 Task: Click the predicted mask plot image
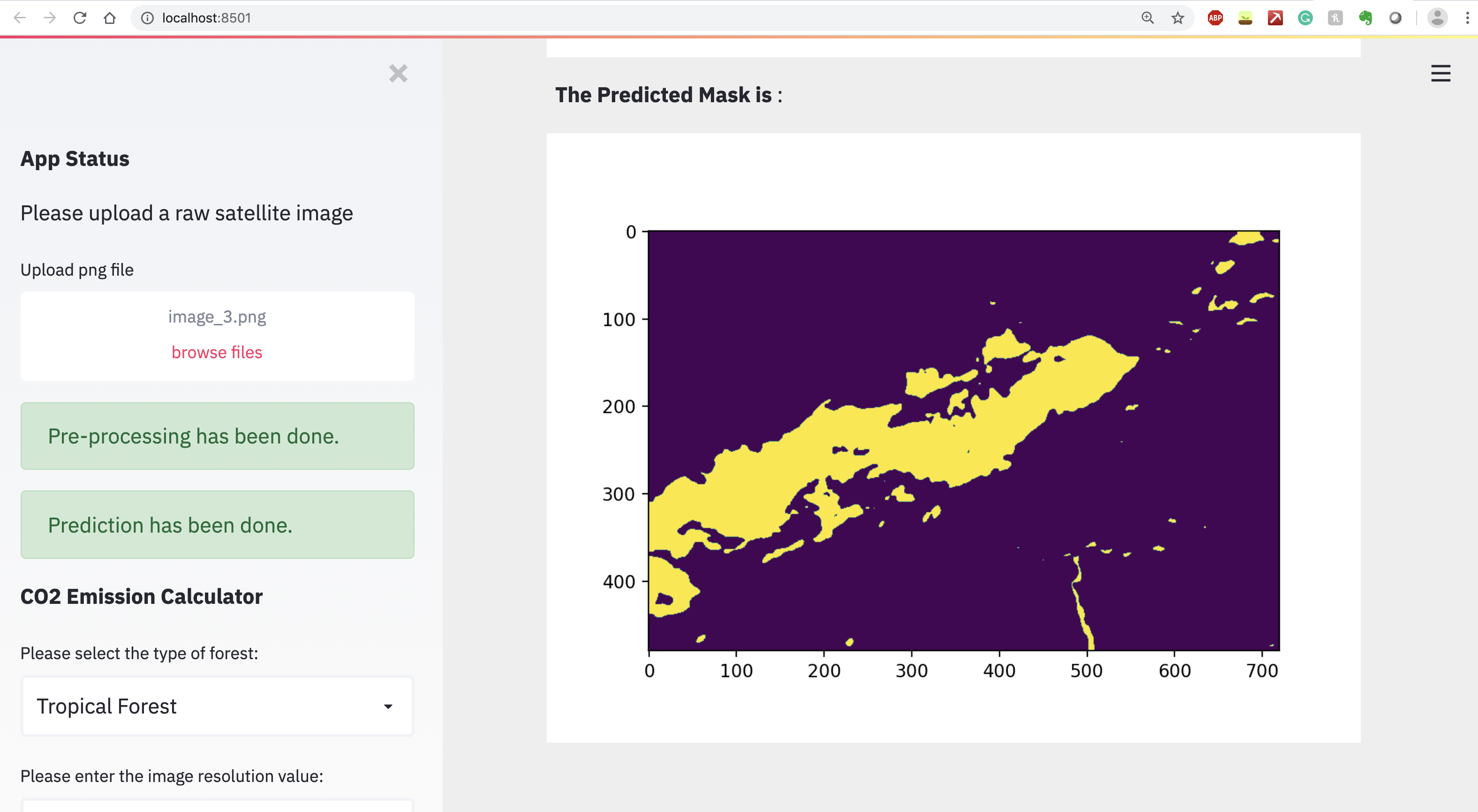point(964,440)
